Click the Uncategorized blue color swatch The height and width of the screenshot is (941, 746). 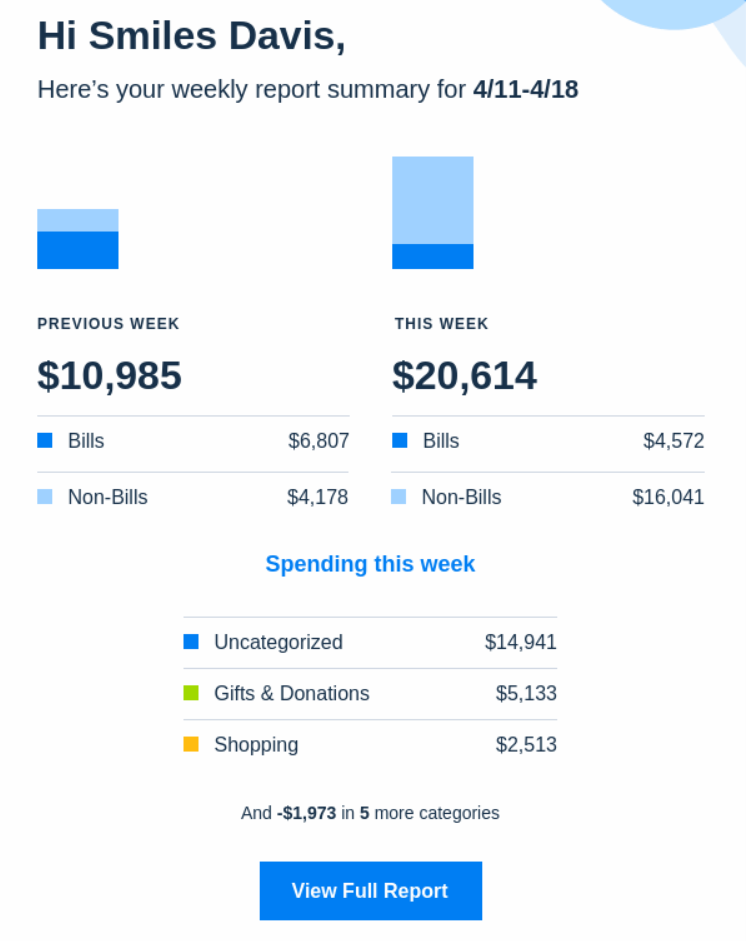click(191, 642)
